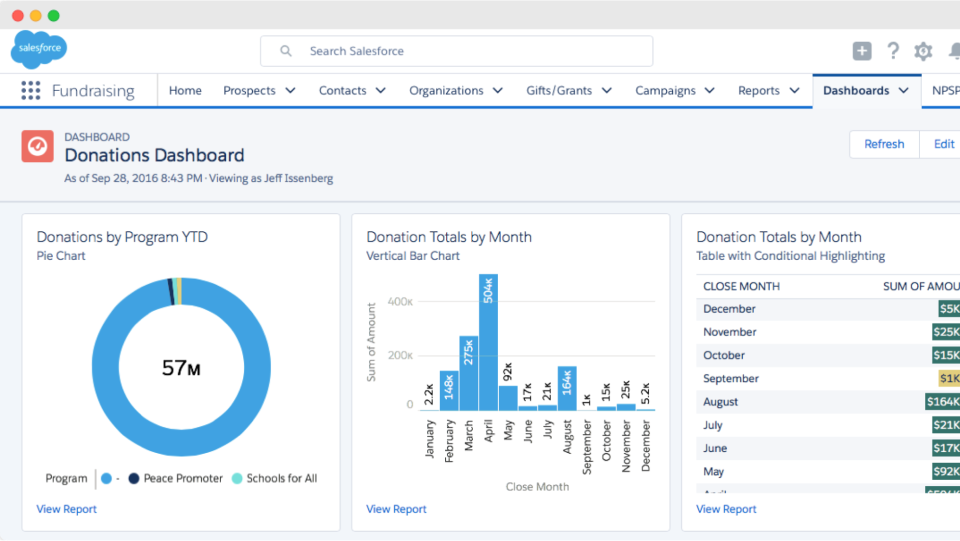The image size is (960, 541).
Task: Click the April 504K bar
Action: (488, 342)
